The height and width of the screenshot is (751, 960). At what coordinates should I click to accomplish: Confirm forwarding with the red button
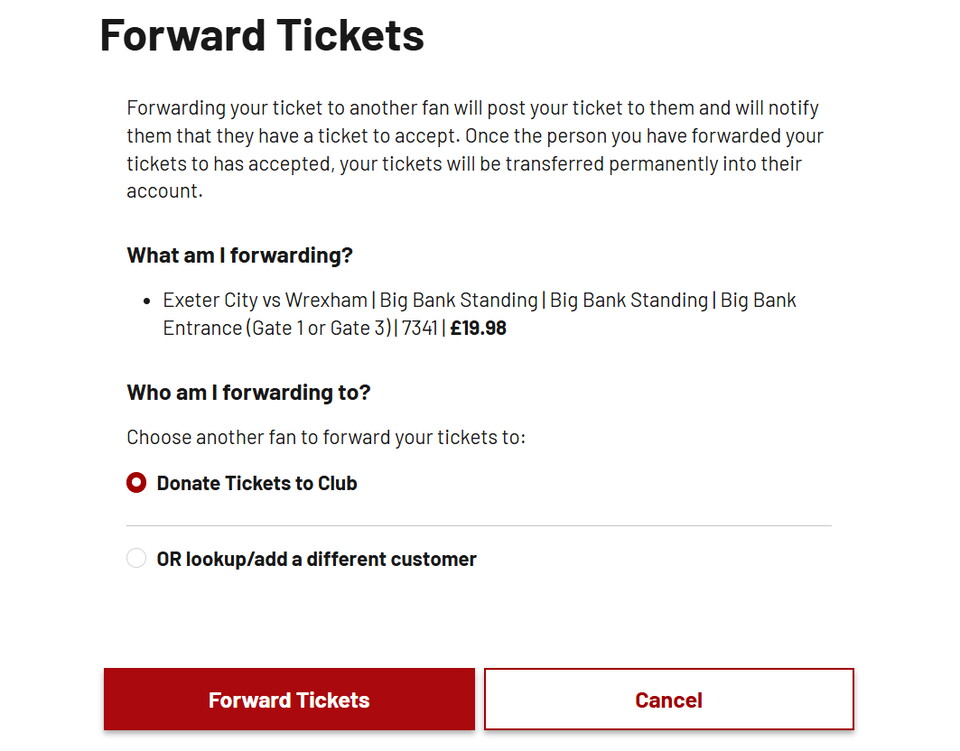pyautogui.click(x=288, y=699)
